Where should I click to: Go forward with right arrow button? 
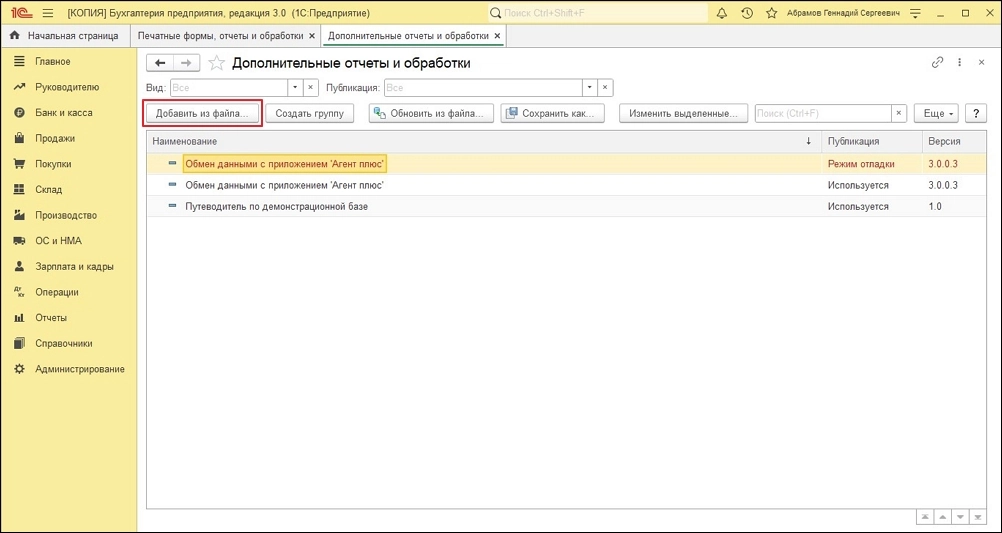point(187,63)
